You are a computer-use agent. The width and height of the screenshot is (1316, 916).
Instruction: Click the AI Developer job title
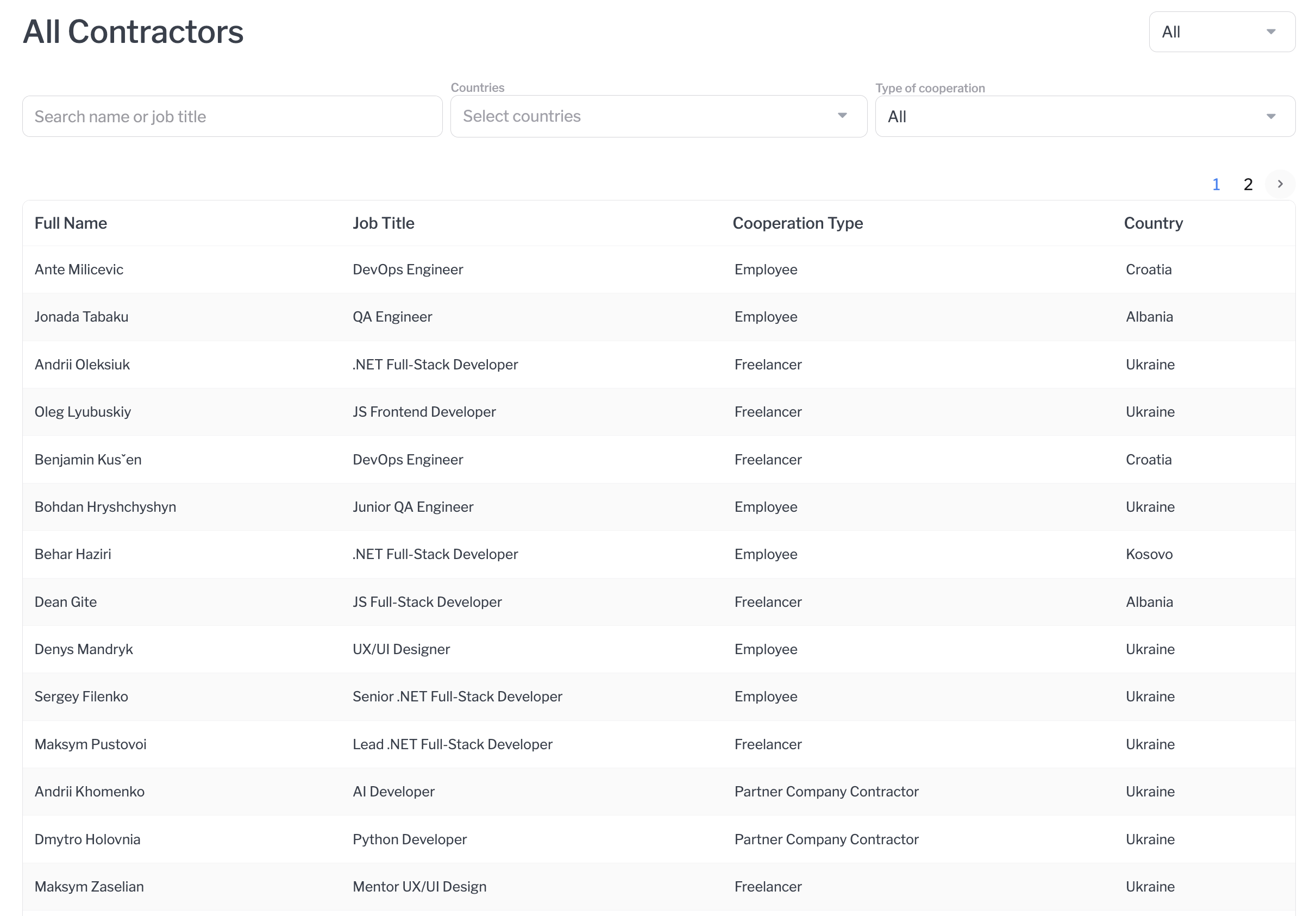393,792
